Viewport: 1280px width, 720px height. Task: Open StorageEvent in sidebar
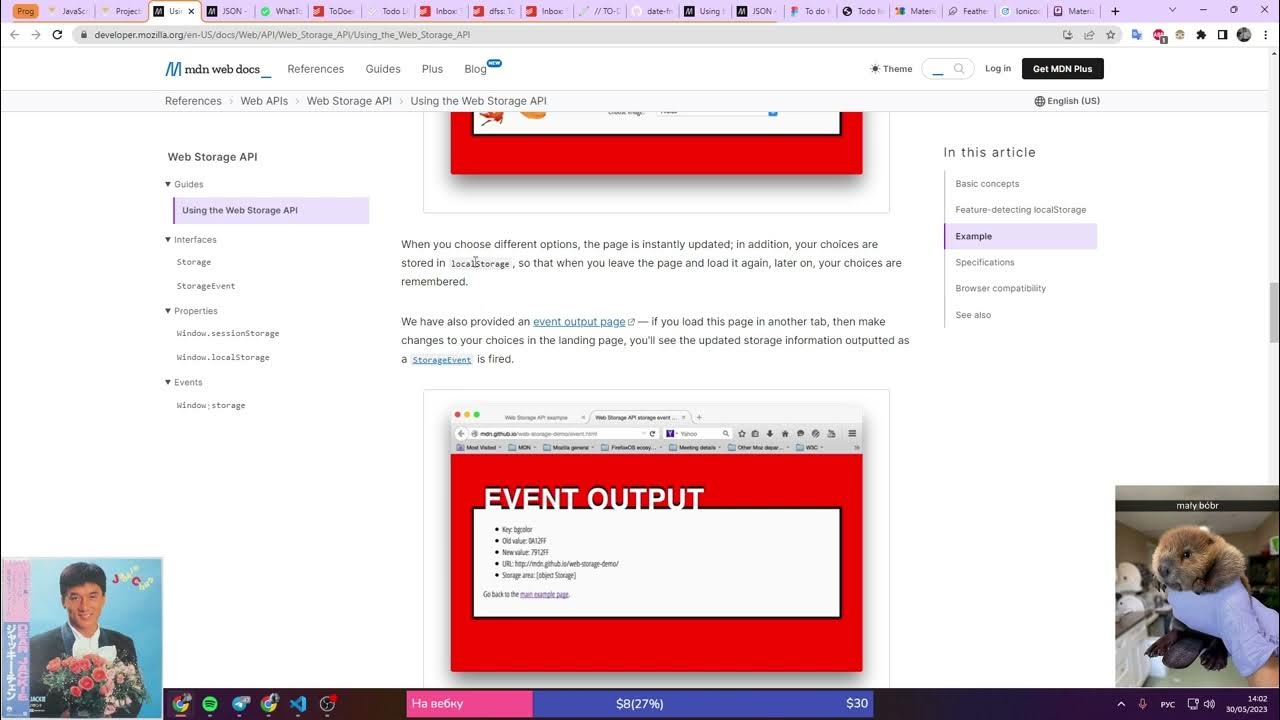pyautogui.click(x=206, y=286)
